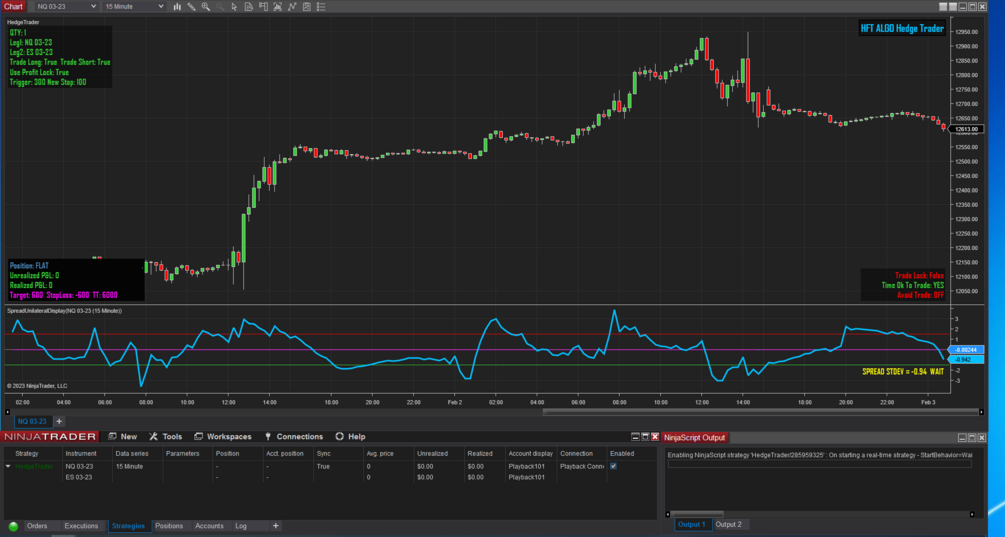
Task: Select the Output 1 tab
Action: [x=692, y=524]
